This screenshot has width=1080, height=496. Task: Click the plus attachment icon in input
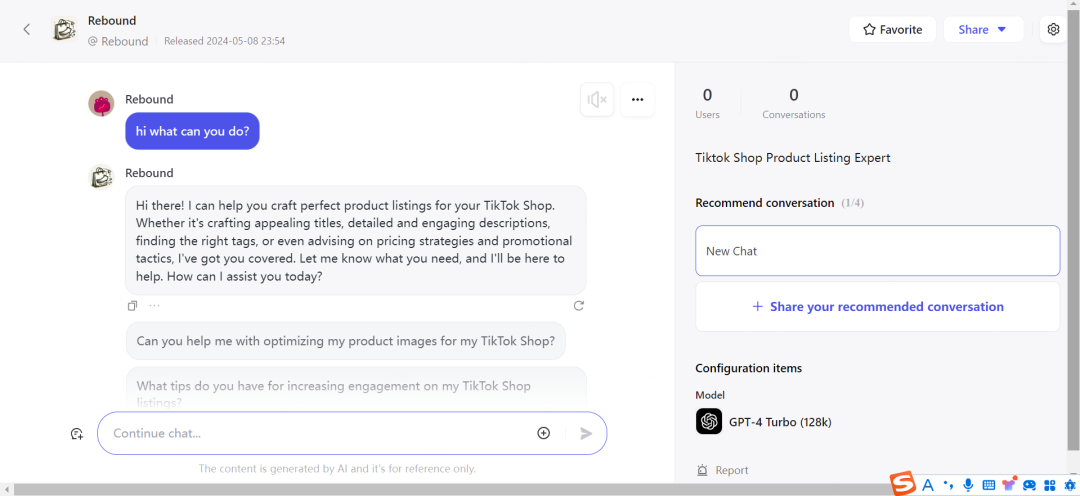(543, 433)
